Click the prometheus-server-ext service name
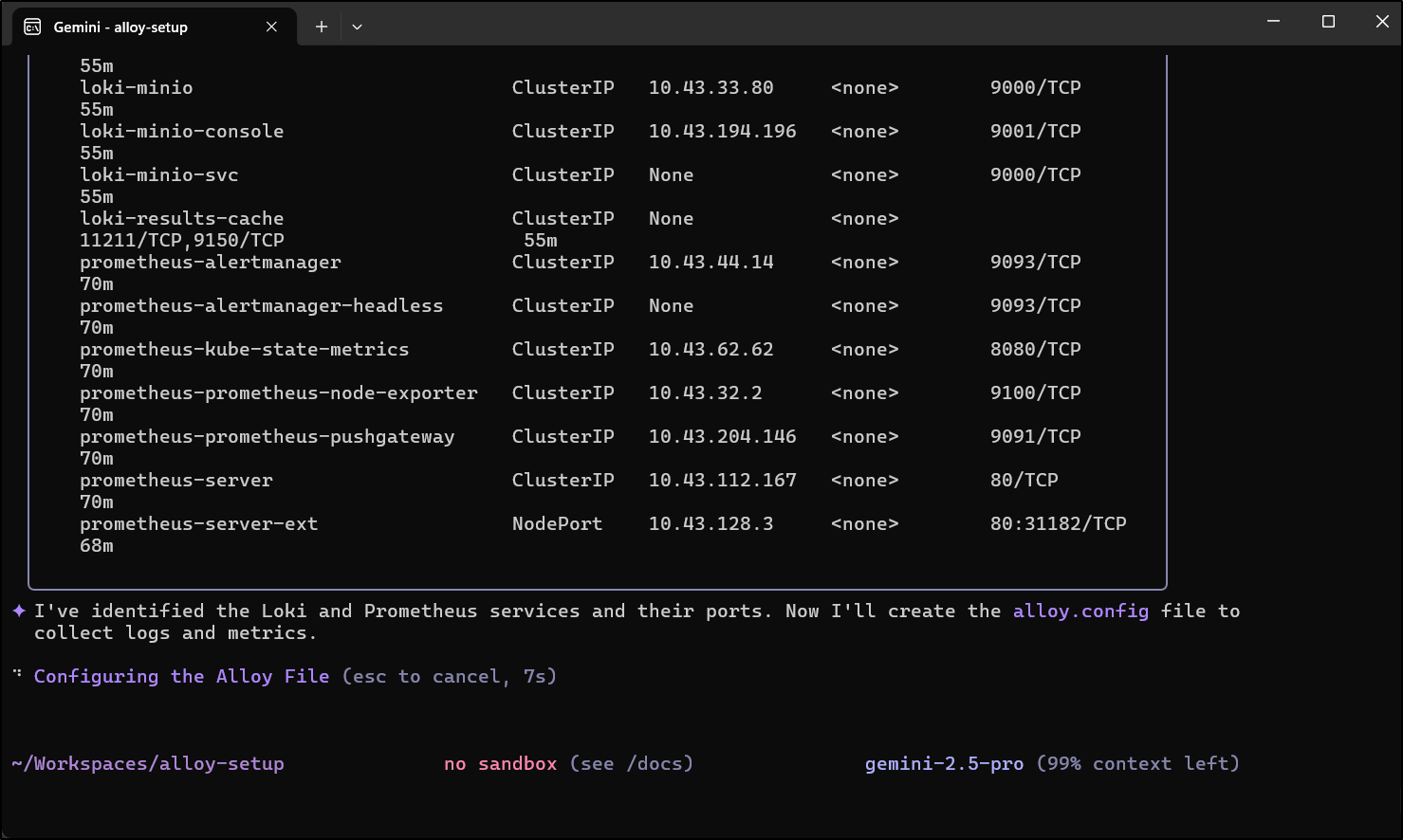The height and width of the screenshot is (840, 1403). [x=199, y=524]
